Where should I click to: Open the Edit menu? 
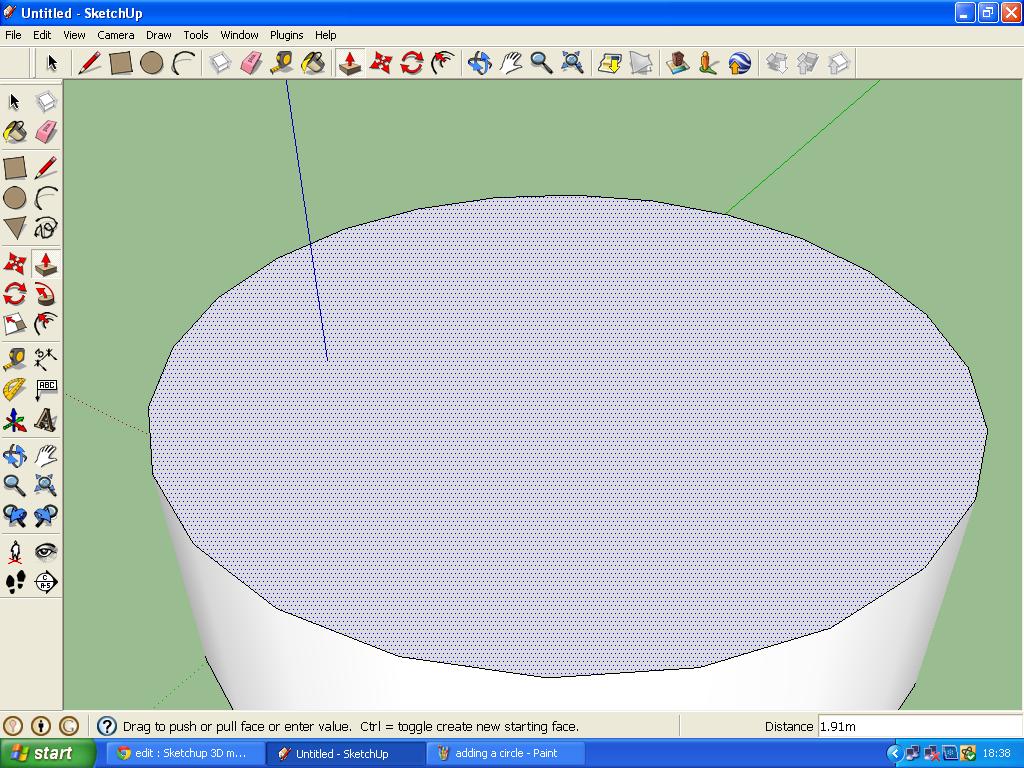[42, 35]
